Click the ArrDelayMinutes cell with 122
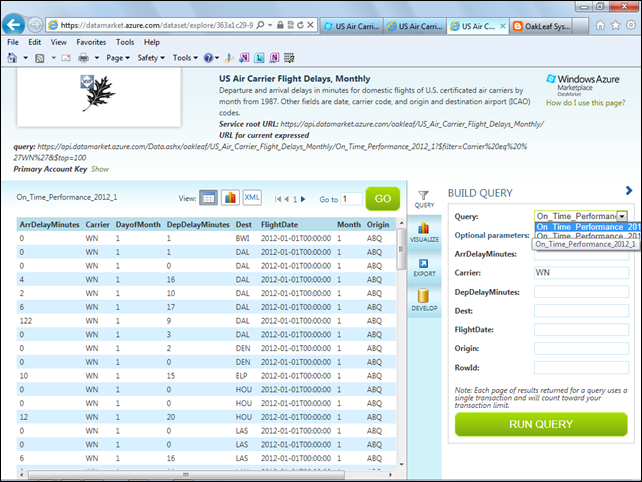Image resolution: width=642 pixels, height=482 pixels. [x=26, y=321]
